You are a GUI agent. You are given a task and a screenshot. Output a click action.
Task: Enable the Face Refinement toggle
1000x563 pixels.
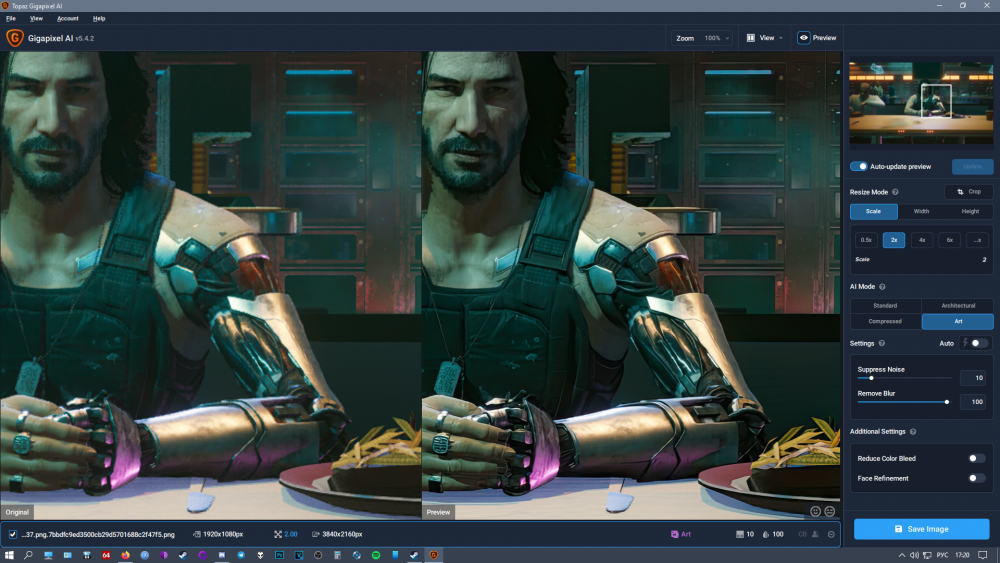point(976,478)
